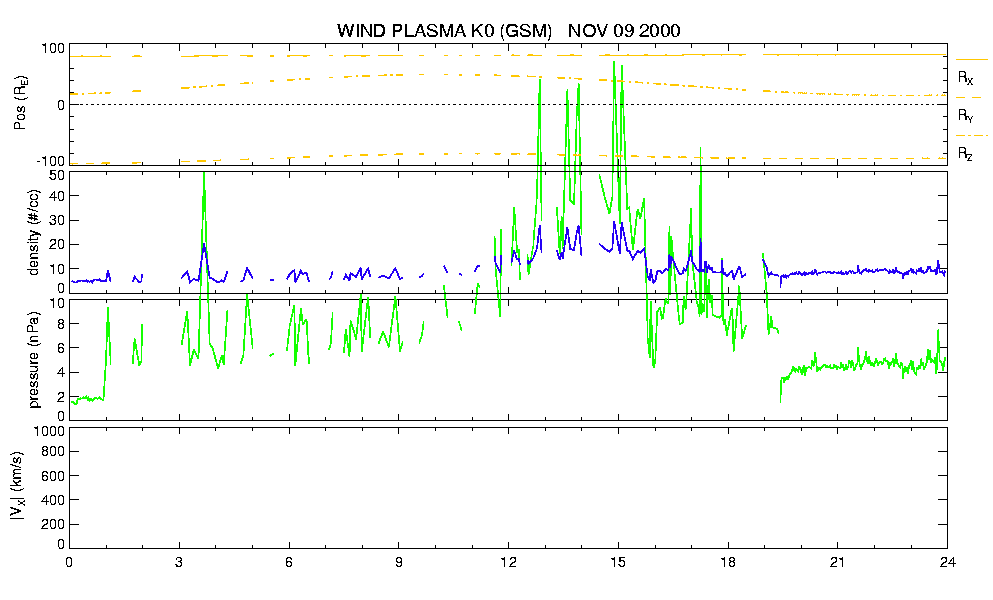This screenshot has height=600, width=993.
Task: Click the '-100' tick on the position axis
Action: (x=51, y=161)
